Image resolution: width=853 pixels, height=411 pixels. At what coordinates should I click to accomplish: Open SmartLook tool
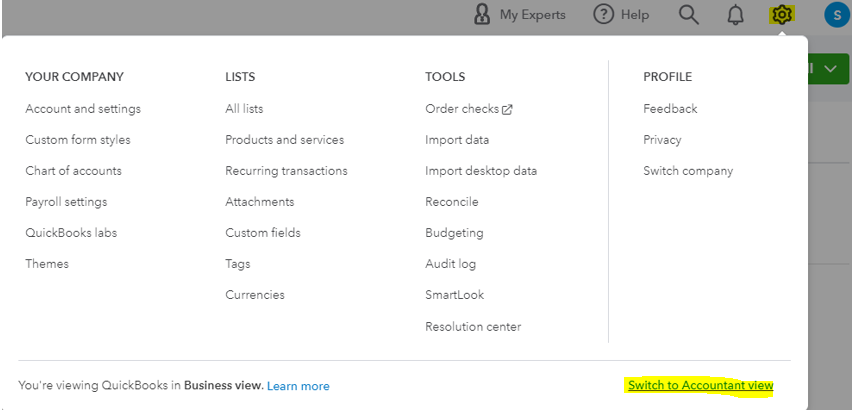(454, 295)
